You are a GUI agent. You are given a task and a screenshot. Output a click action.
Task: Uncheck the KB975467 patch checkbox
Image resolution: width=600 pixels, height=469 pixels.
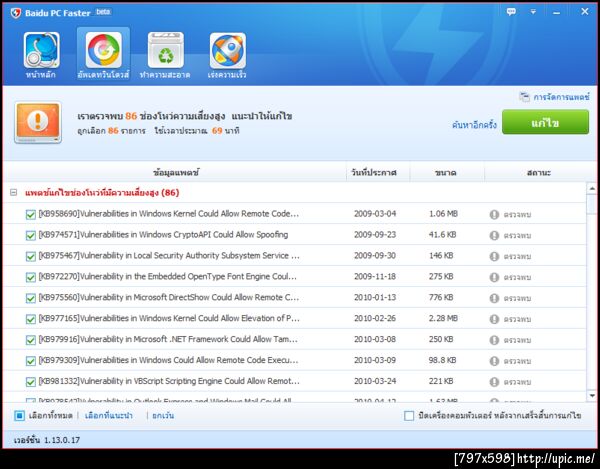coord(31,256)
